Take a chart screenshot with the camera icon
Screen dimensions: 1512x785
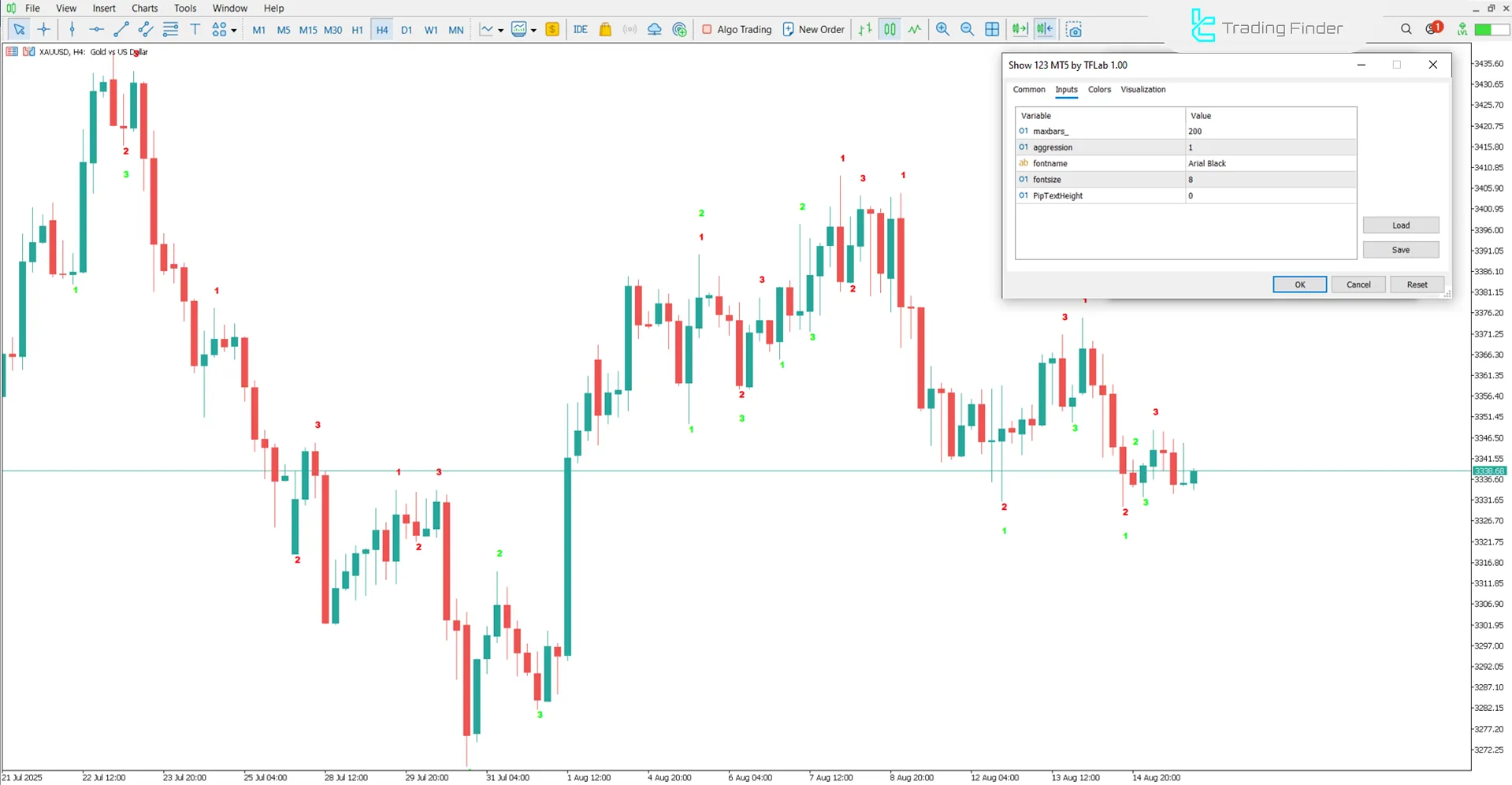click(x=1073, y=29)
